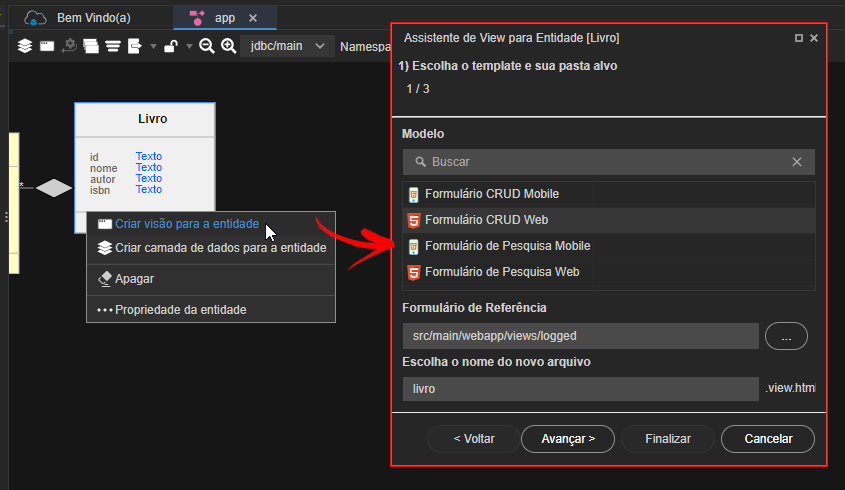Click the layers icon beside Criar camada
The height and width of the screenshot is (490, 845).
pos(105,247)
